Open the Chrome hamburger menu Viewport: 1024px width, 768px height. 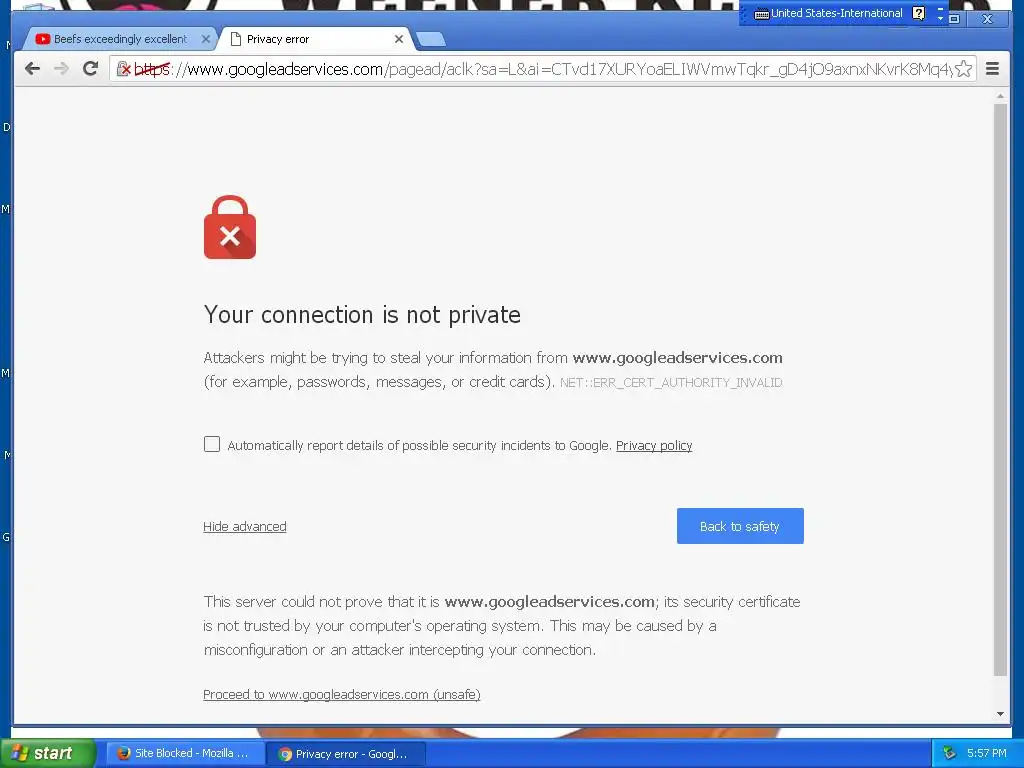[992, 69]
